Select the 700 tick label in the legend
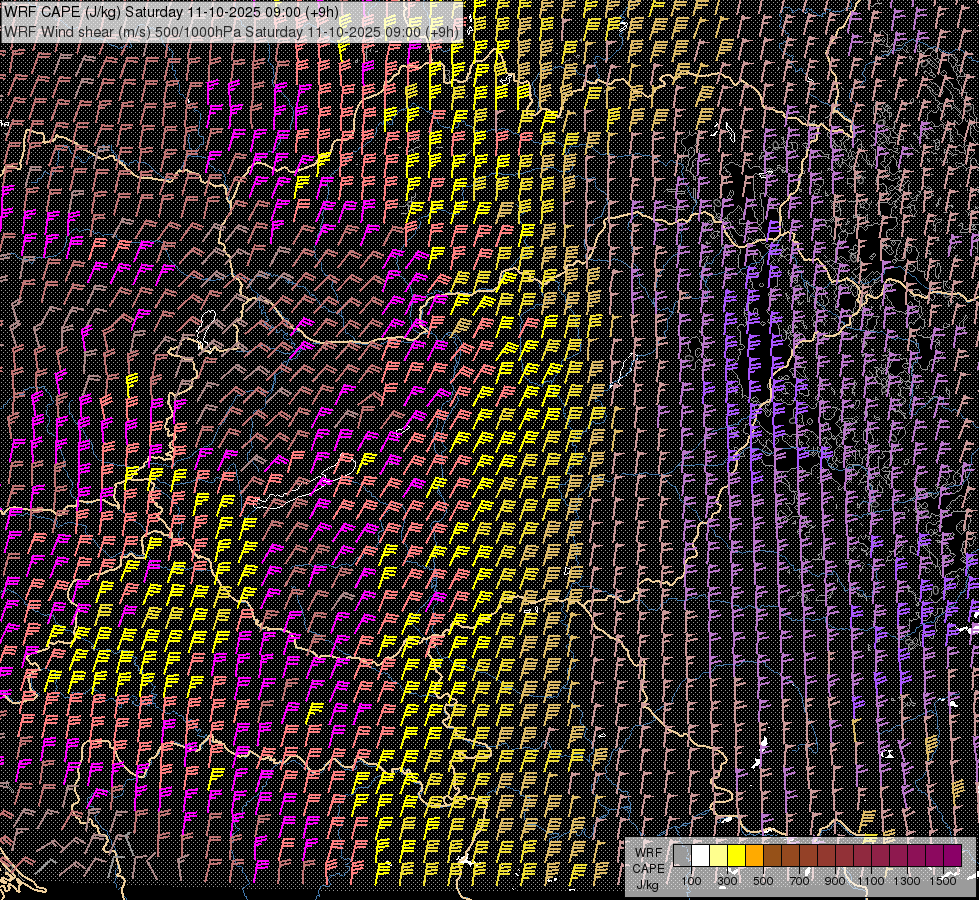979x900 pixels. [799, 881]
